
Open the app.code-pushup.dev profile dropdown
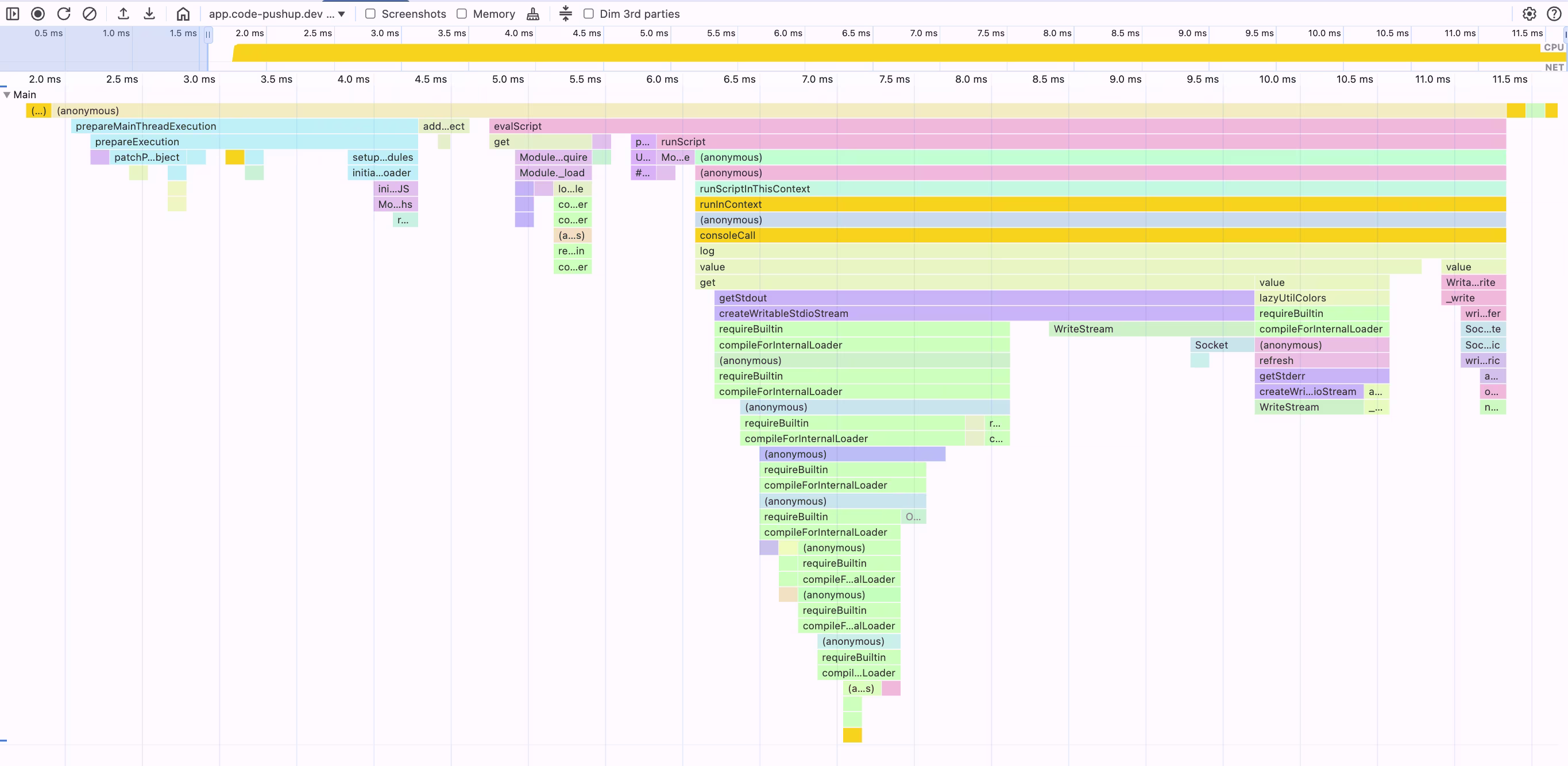[277, 13]
